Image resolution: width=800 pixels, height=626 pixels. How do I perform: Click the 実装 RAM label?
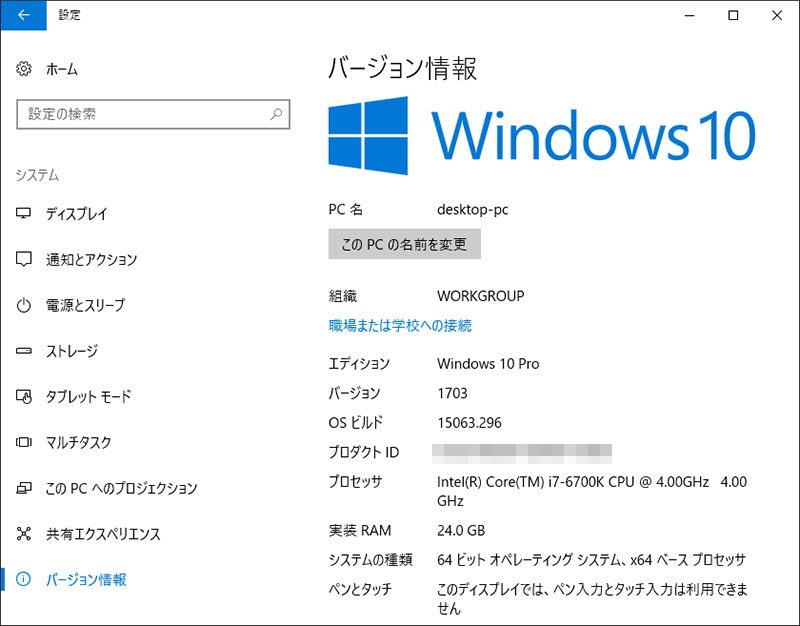pos(360,531)
